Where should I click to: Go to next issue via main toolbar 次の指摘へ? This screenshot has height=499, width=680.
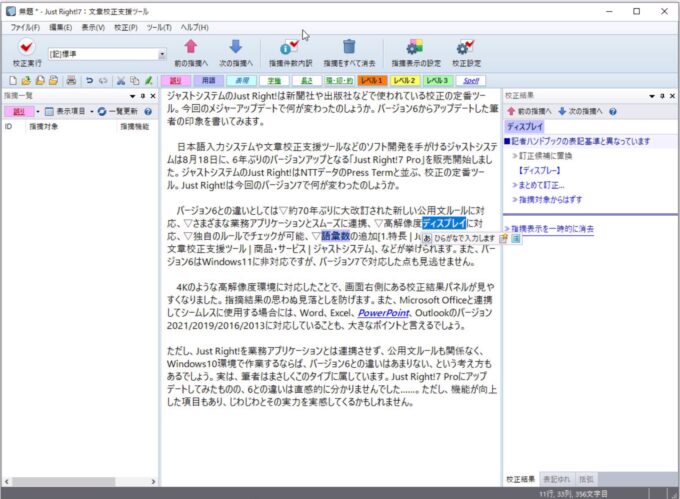(x=235, y=53)
